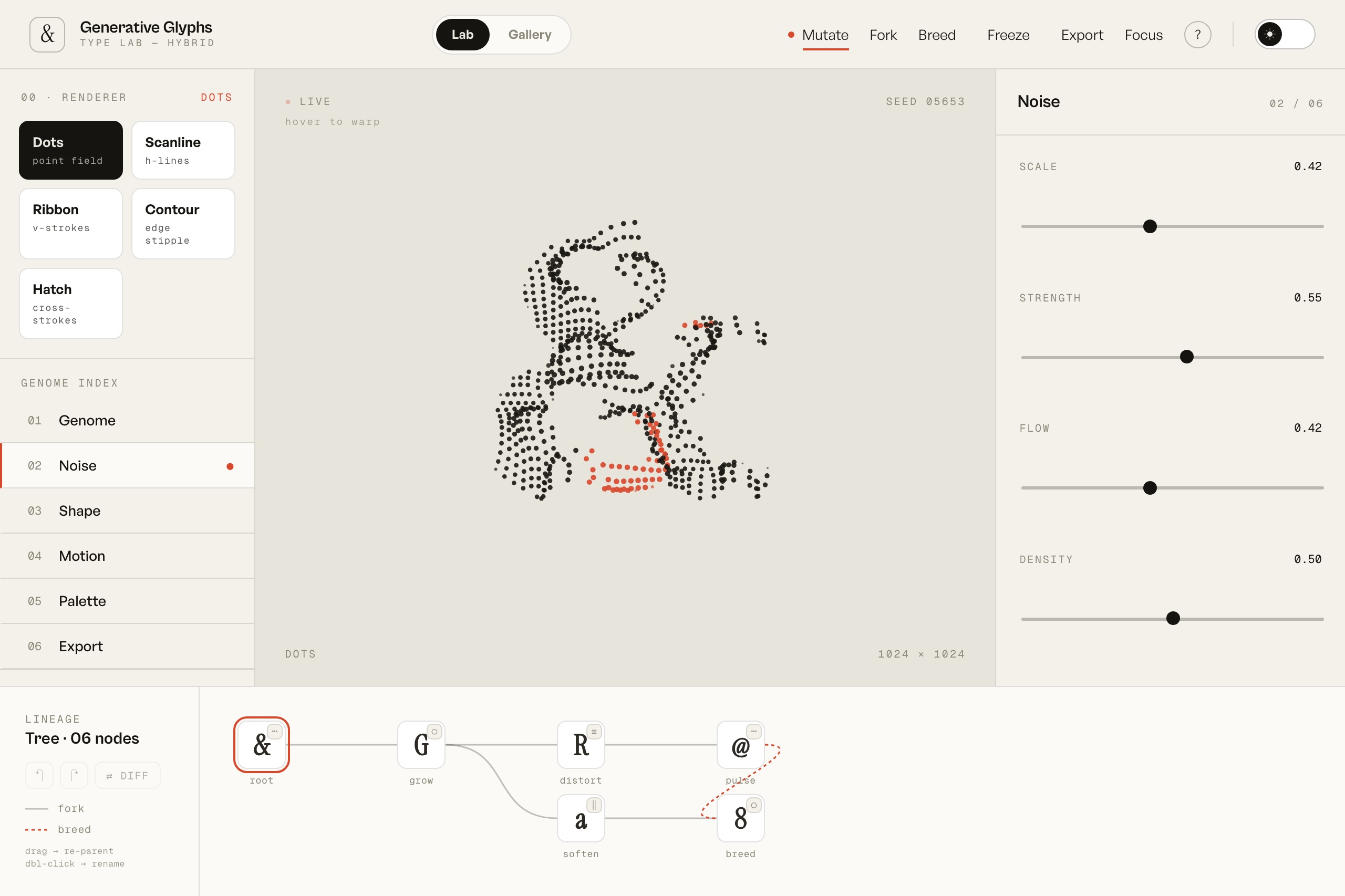This screenshot has height=896, width=1345.
Task: Select the Contour edge stipple renderer
Action: [x=183, y=224]
